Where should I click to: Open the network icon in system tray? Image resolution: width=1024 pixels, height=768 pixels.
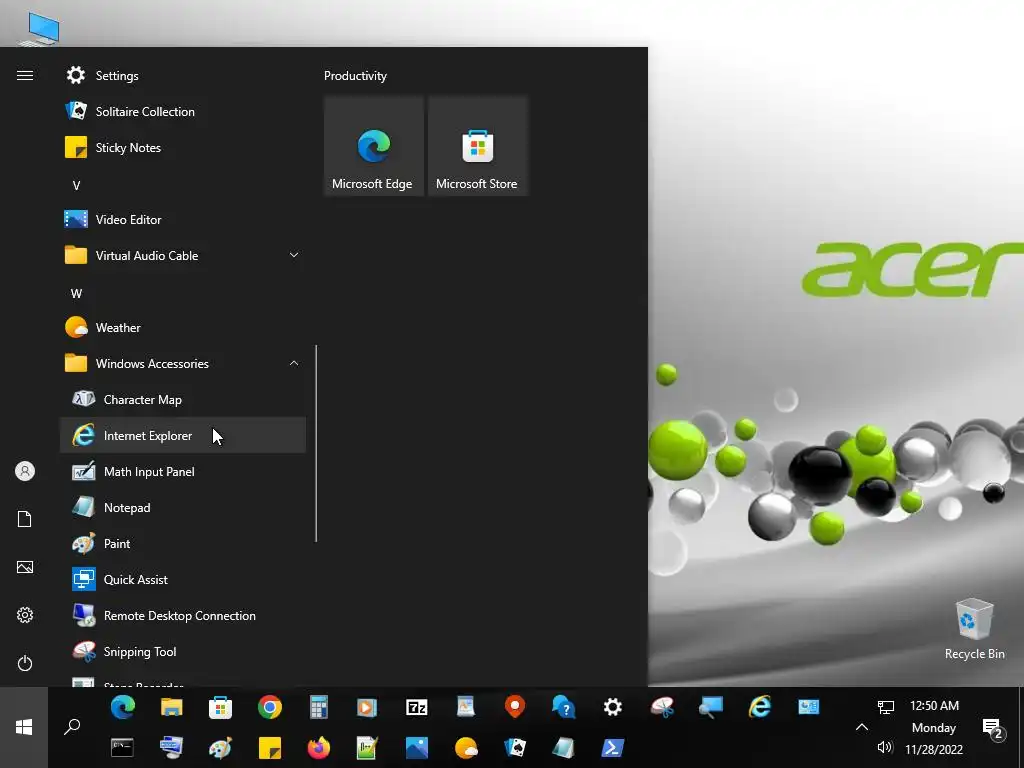tap(886, 707)
